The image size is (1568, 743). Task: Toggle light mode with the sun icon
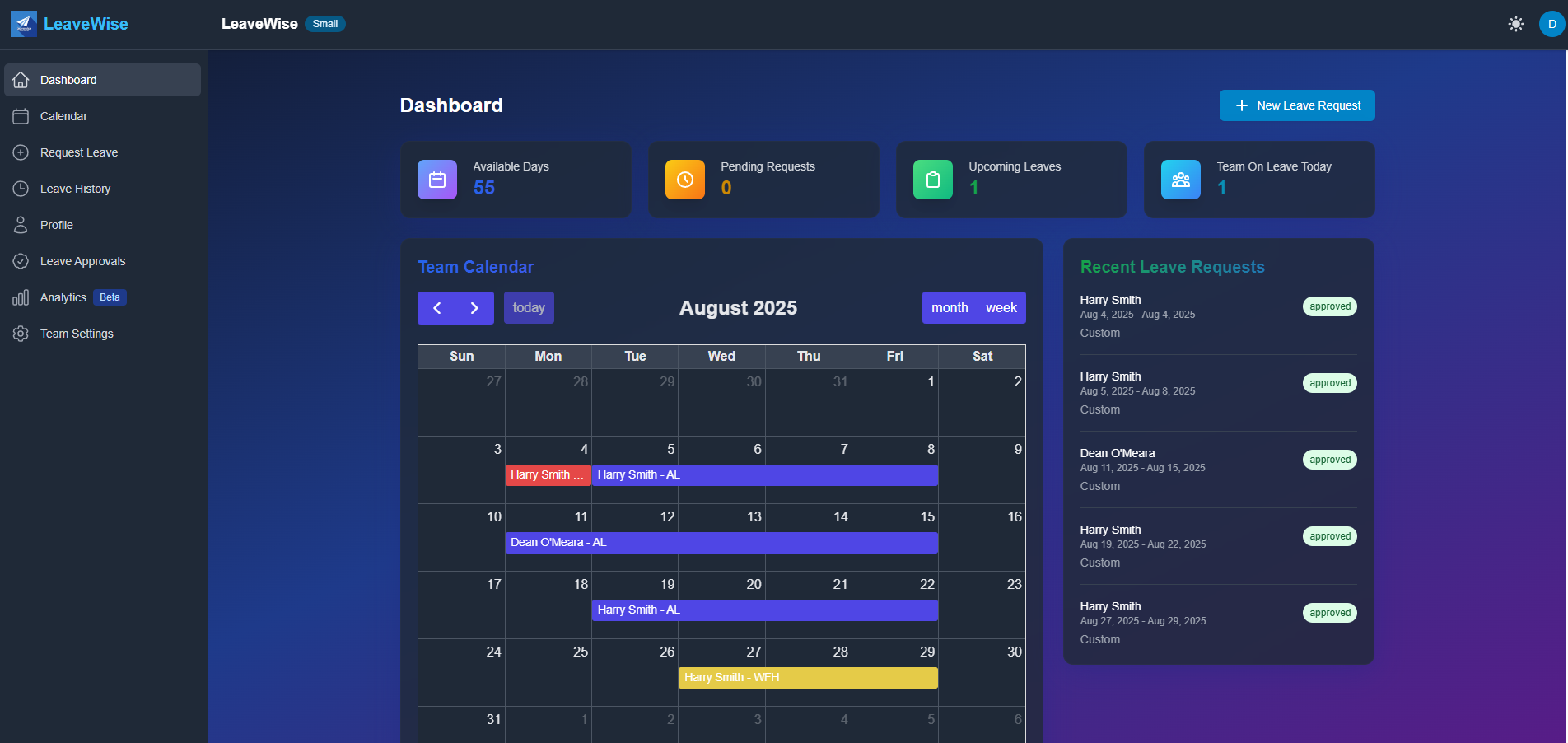point(1515,24)
